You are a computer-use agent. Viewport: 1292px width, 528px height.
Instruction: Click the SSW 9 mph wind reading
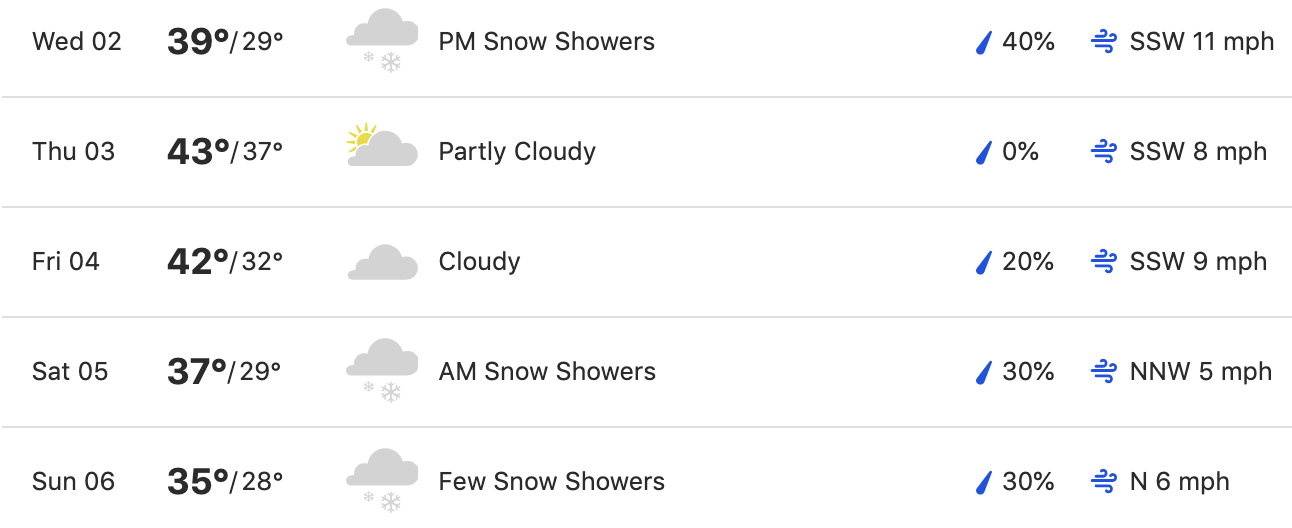tap(1198, 262)
